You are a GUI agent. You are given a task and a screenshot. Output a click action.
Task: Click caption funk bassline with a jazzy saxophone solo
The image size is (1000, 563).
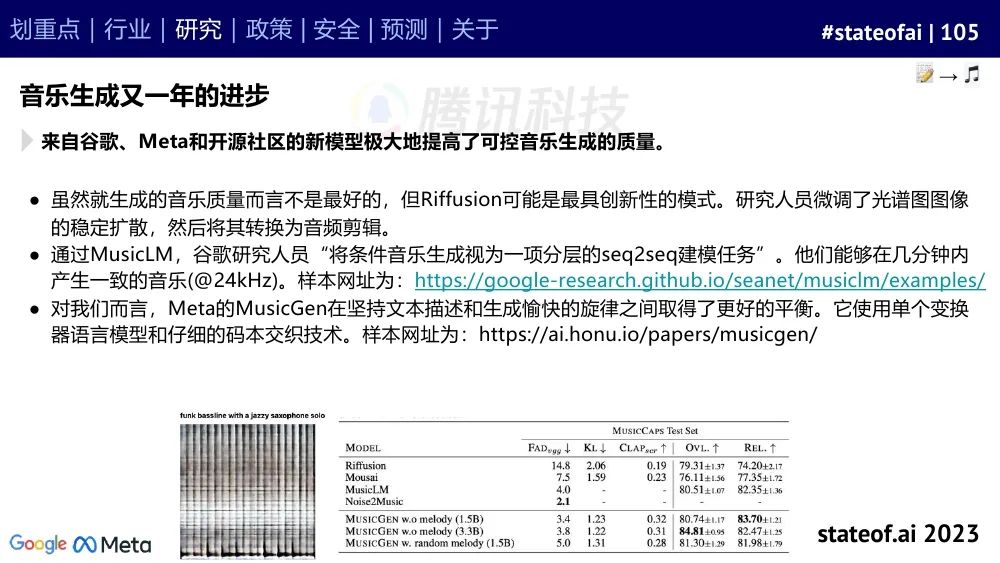253,416
